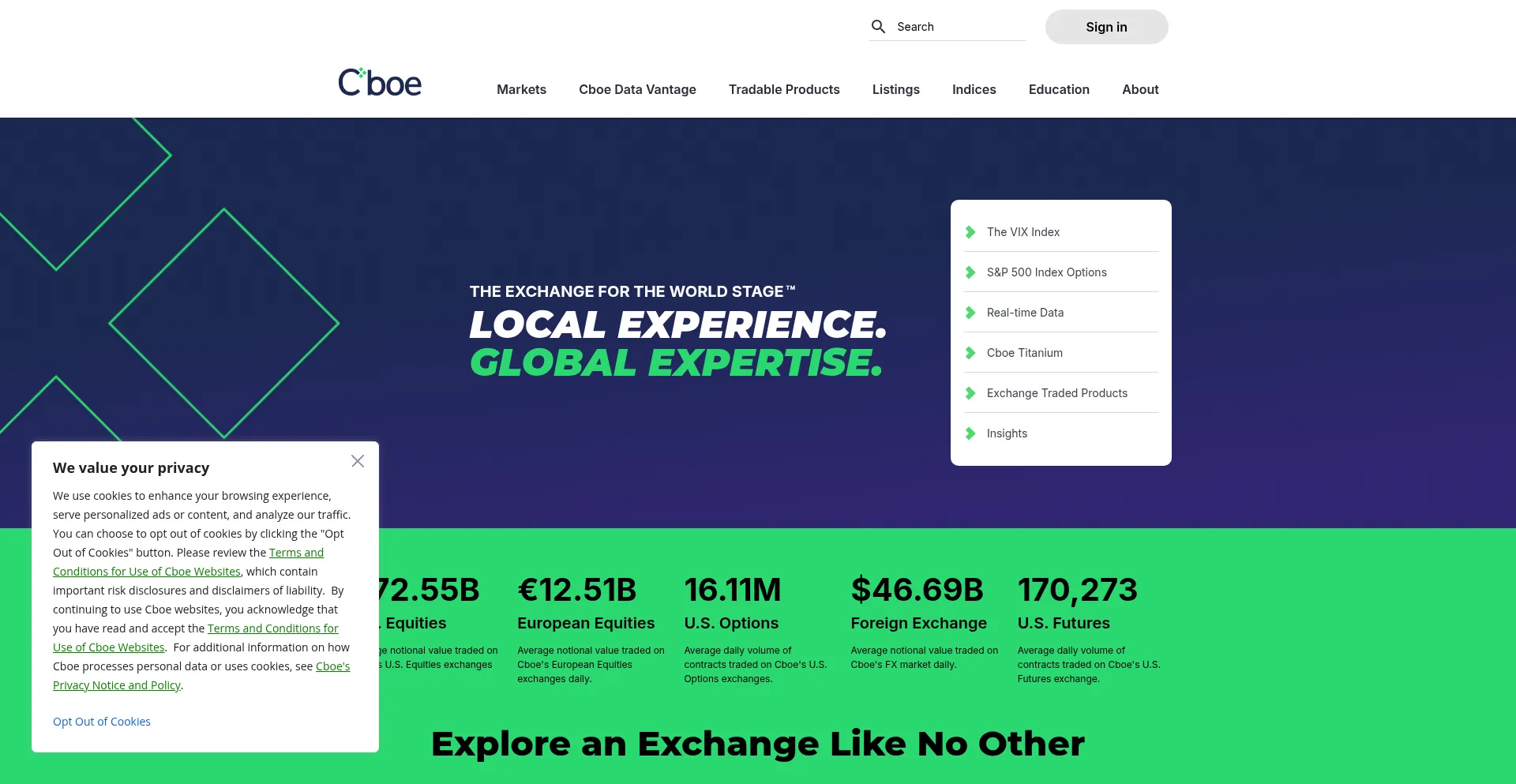Click THE EXCHANGE FOR THE WORLD STAGE tagline
Viewport: 1516px width, 784px height.
click(x=632, y=291)
